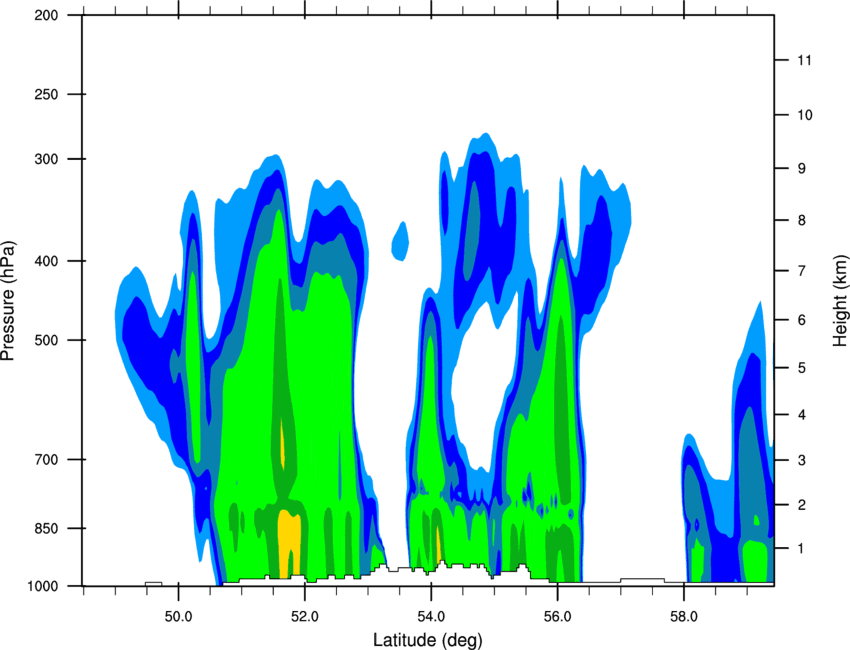Viewport: 850px width, 650px height.
Task: Click the 52.0 latitude tick label
Action: pos(305,616)
